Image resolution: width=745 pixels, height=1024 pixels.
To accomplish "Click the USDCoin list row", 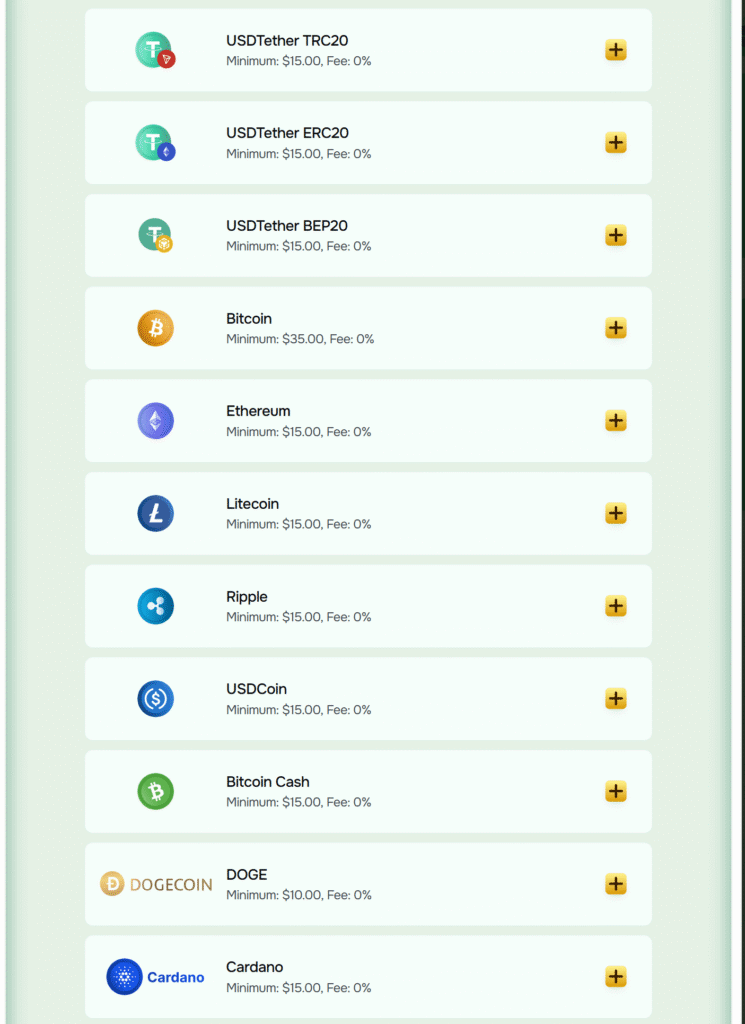I will pos(370,699).
